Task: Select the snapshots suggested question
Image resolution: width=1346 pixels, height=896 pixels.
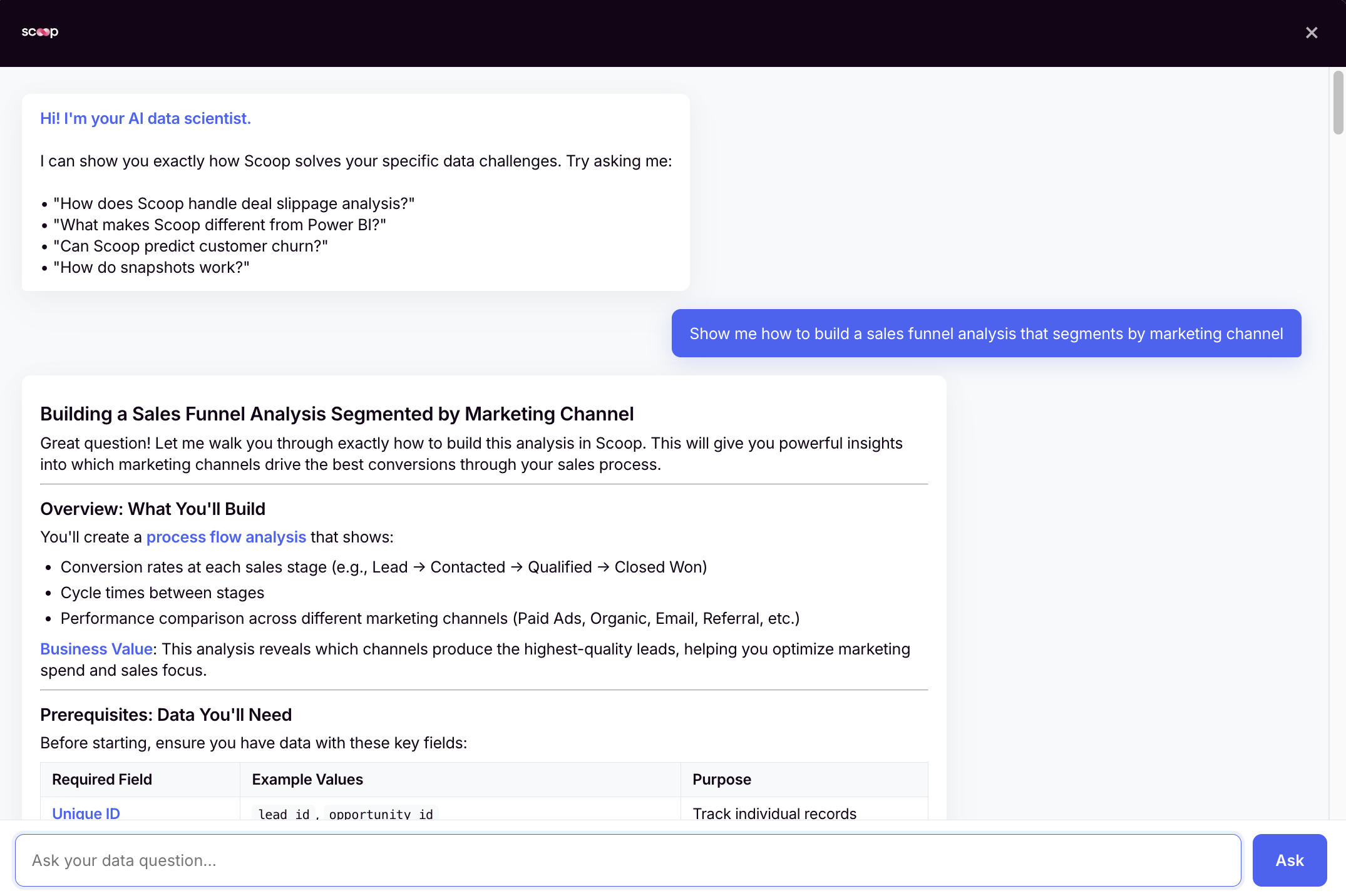Action: click(x=152, y=267)
